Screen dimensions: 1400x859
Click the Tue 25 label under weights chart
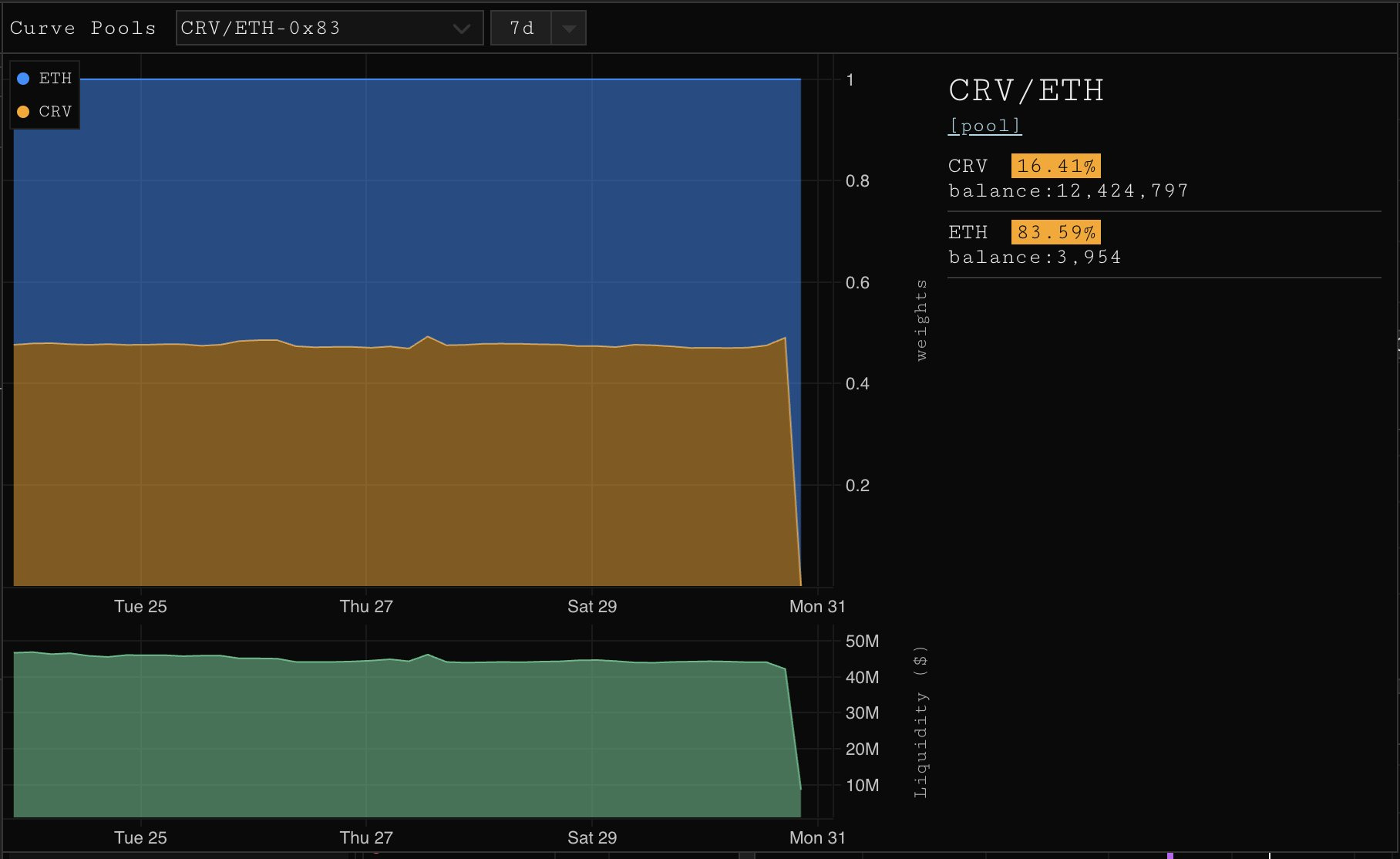point(140,607)
